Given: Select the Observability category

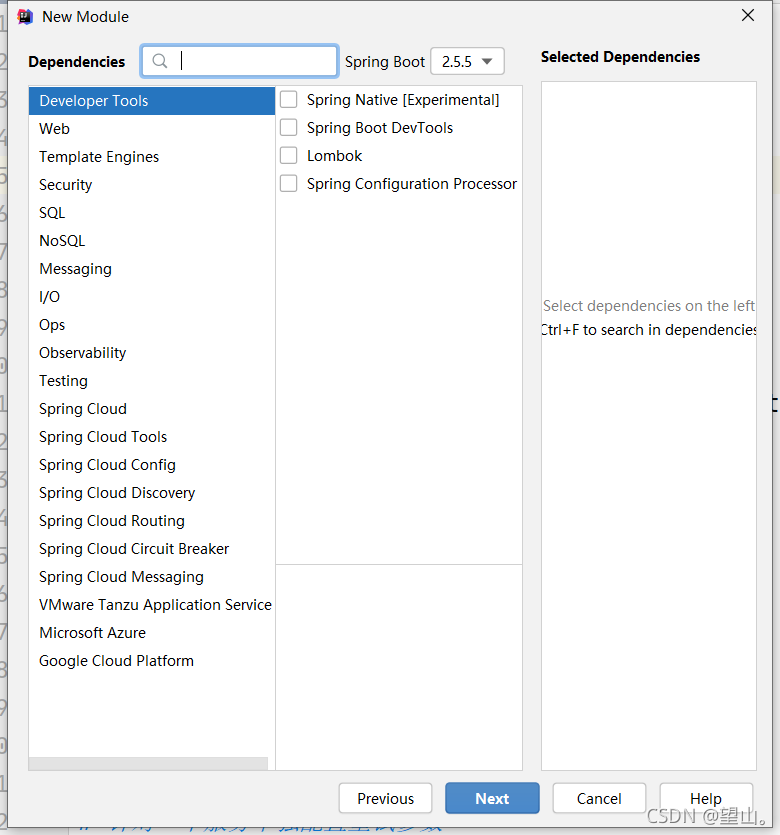Looking at the screenshot, I should click(152, 353).
